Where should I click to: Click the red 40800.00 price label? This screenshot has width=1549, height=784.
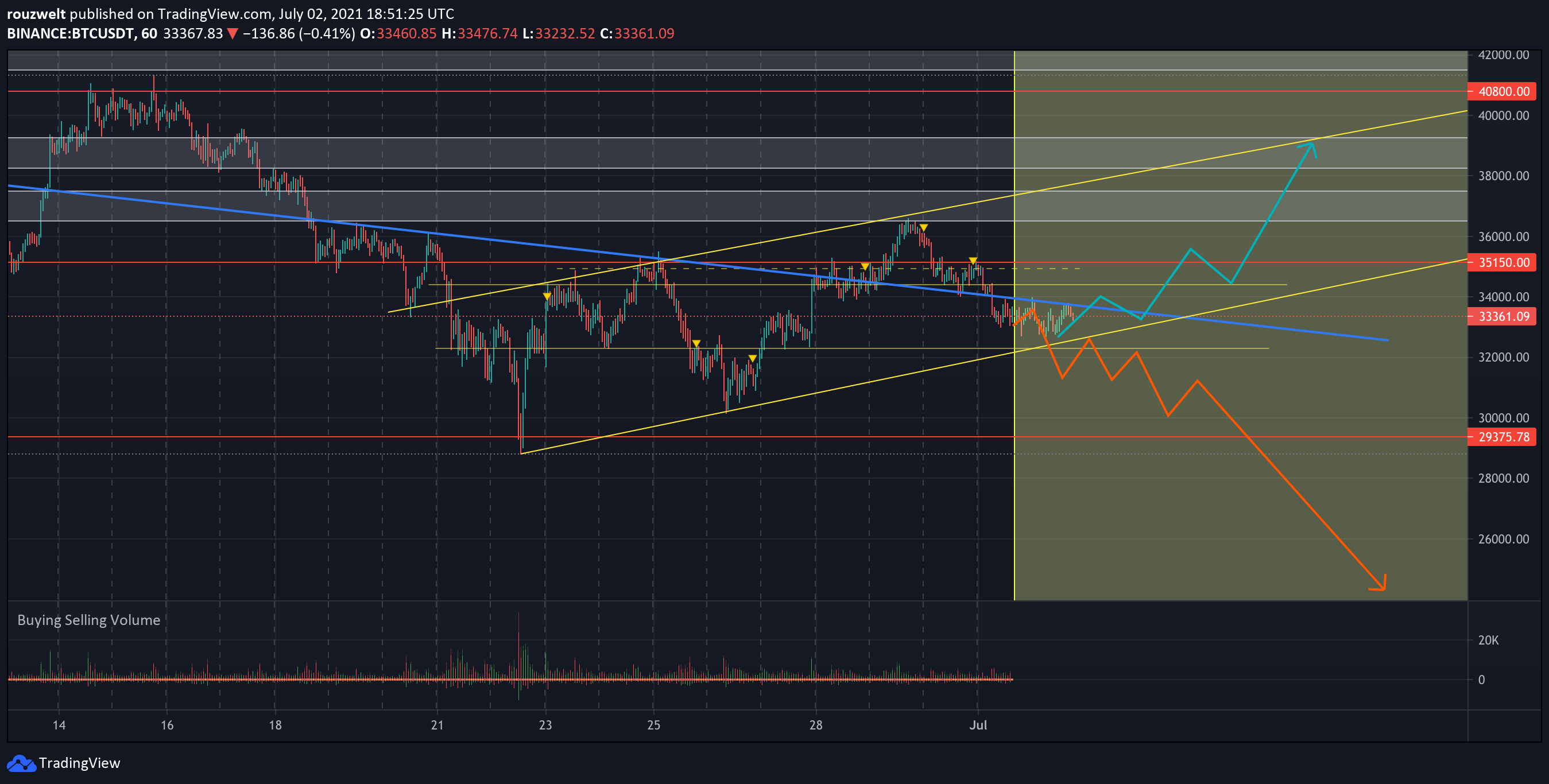pos(1501,91)
